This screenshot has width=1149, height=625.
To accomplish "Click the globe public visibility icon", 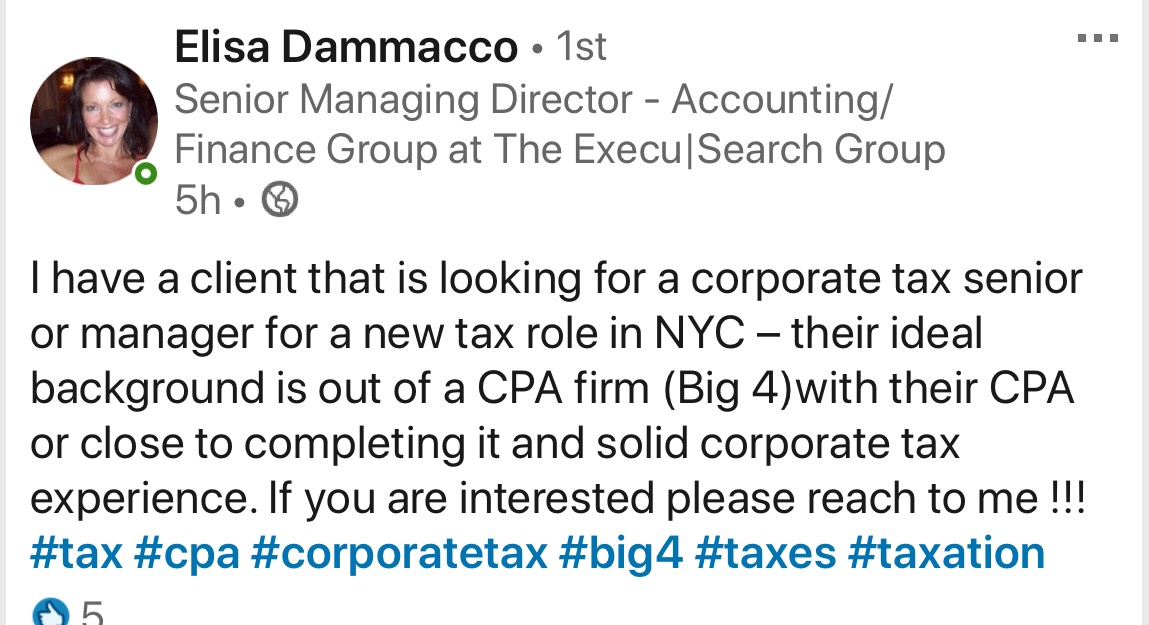I will 280,199.
